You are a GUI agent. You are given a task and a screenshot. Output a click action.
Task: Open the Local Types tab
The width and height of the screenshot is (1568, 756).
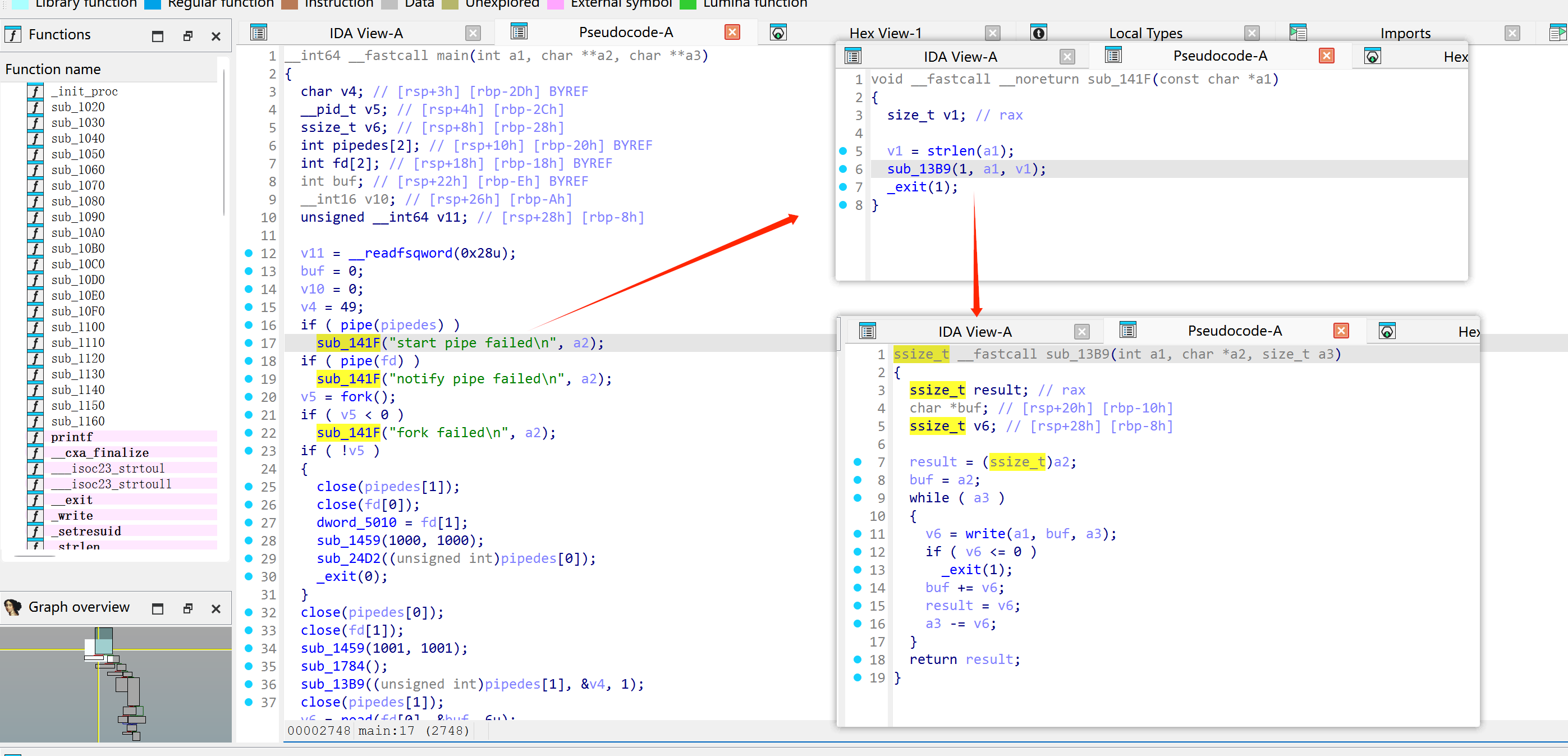click(x=1145, y=33)
